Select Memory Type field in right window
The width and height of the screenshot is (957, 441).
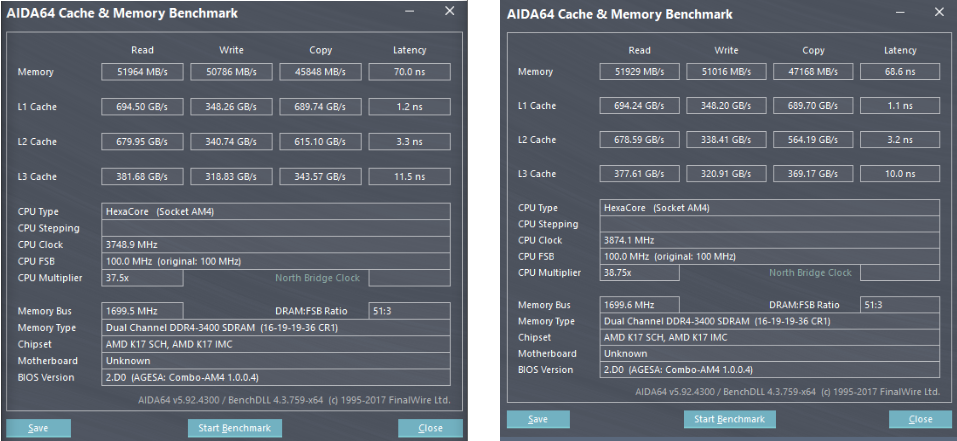[770, 321]
